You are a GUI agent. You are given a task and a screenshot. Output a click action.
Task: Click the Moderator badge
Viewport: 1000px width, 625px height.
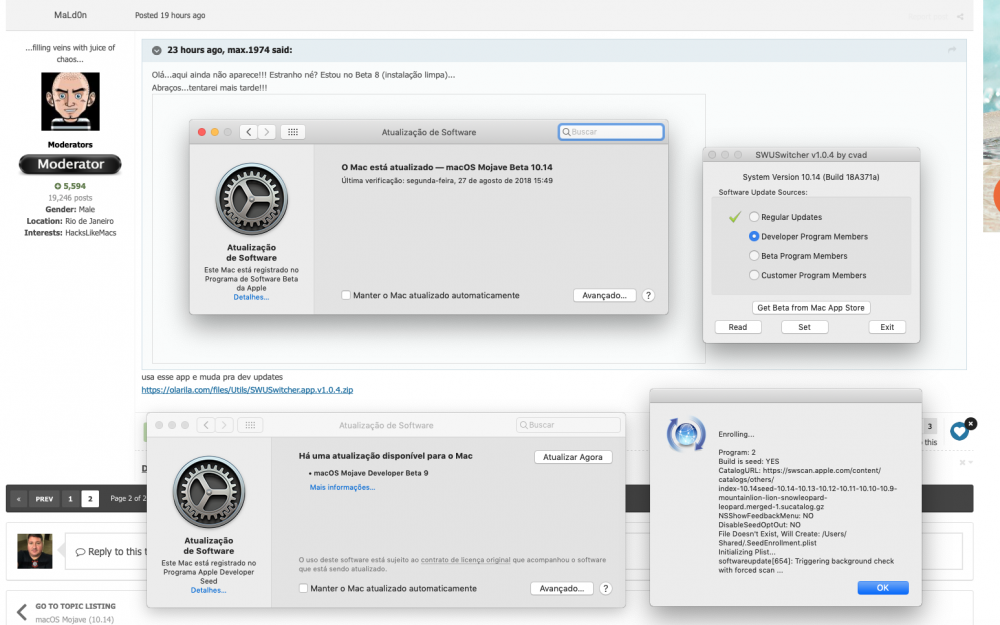pyautogui.click(x=70, y=164)
